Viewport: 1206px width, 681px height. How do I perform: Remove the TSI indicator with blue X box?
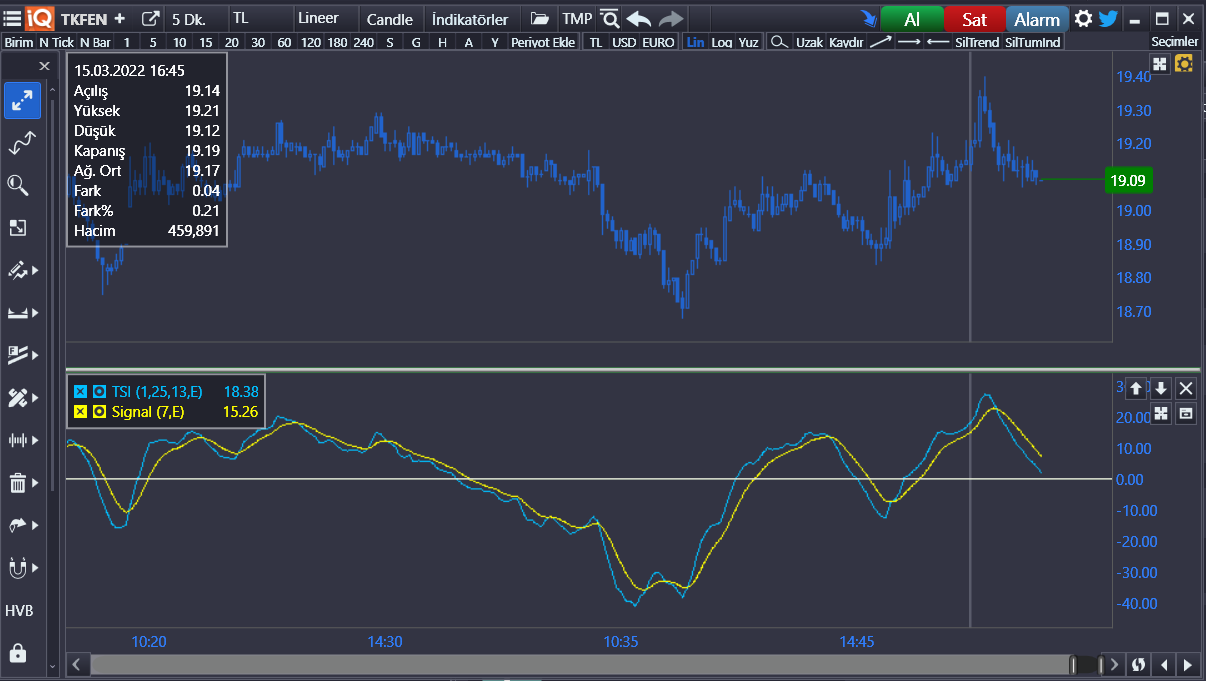[x=80, y=392]
